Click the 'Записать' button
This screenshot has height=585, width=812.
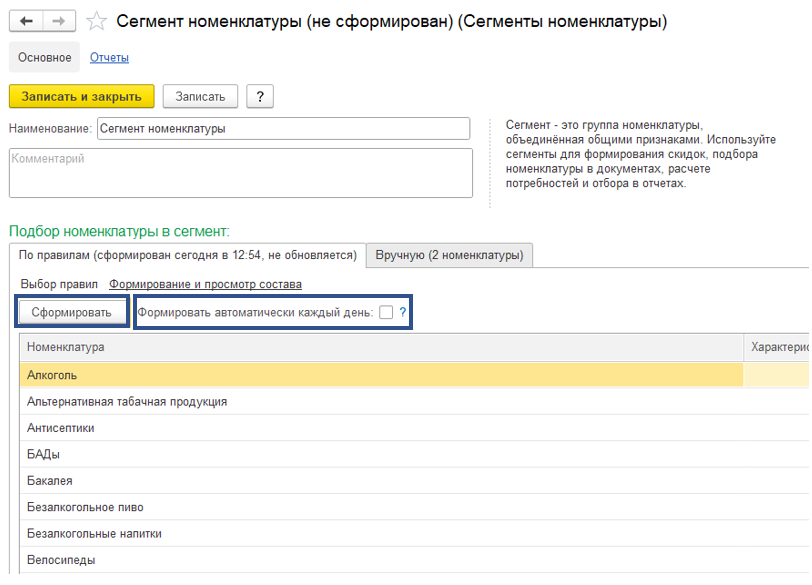click(200, 97)
